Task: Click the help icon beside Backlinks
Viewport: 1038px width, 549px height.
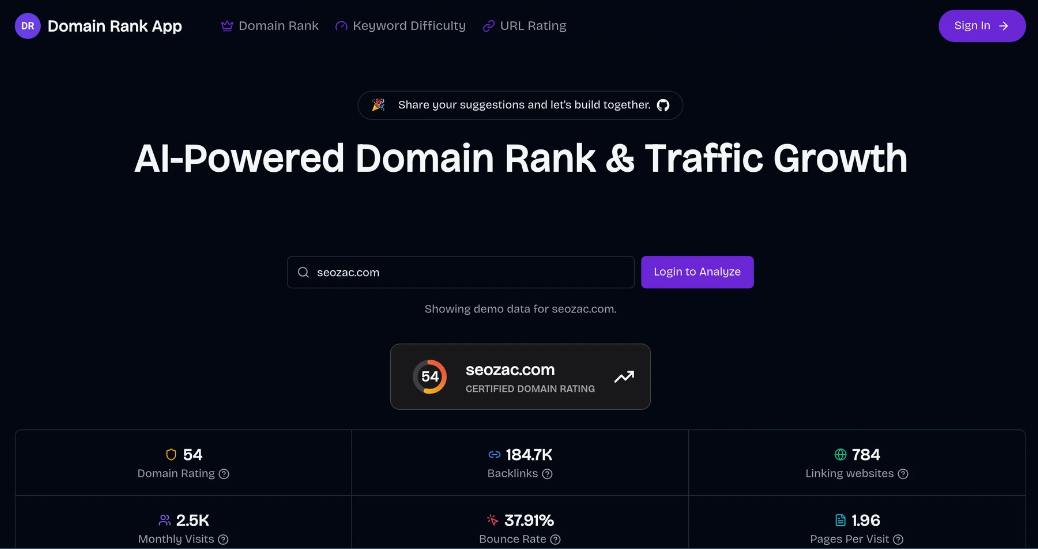Action: point(547,474)
